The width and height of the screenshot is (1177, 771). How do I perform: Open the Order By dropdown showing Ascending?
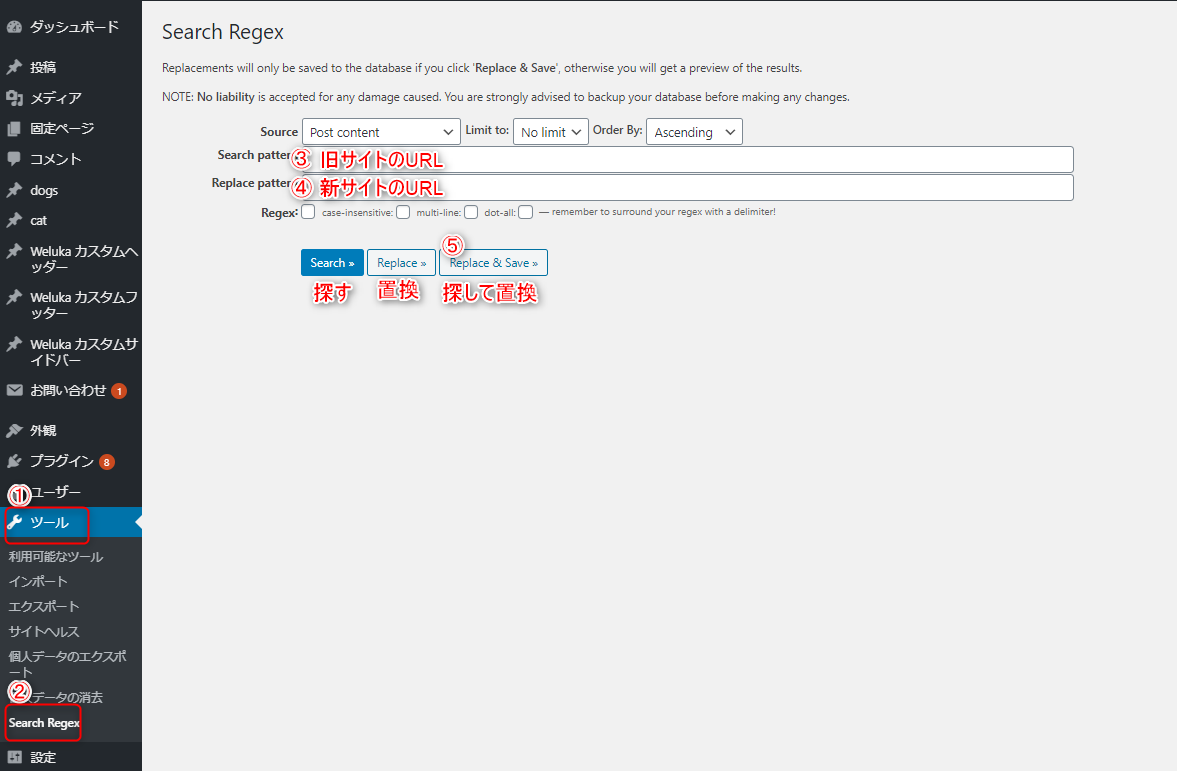[x=694, y=132]
